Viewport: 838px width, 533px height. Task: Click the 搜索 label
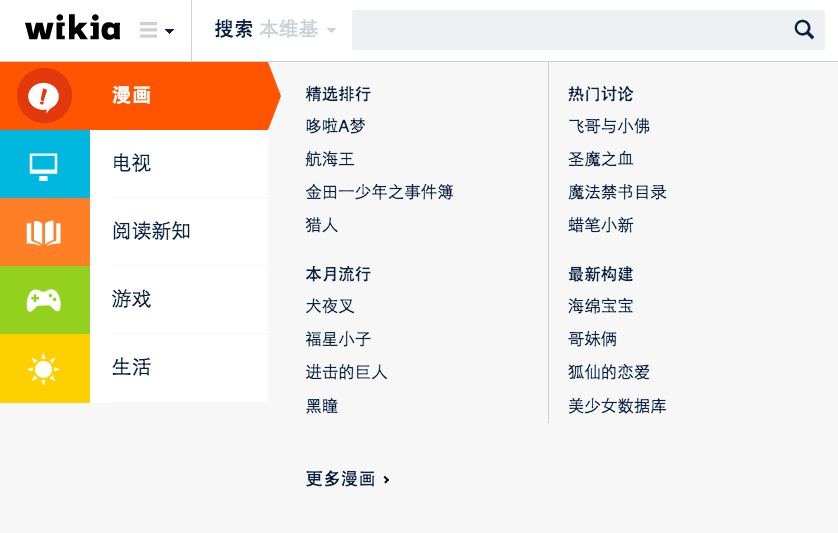coord(234,29)
